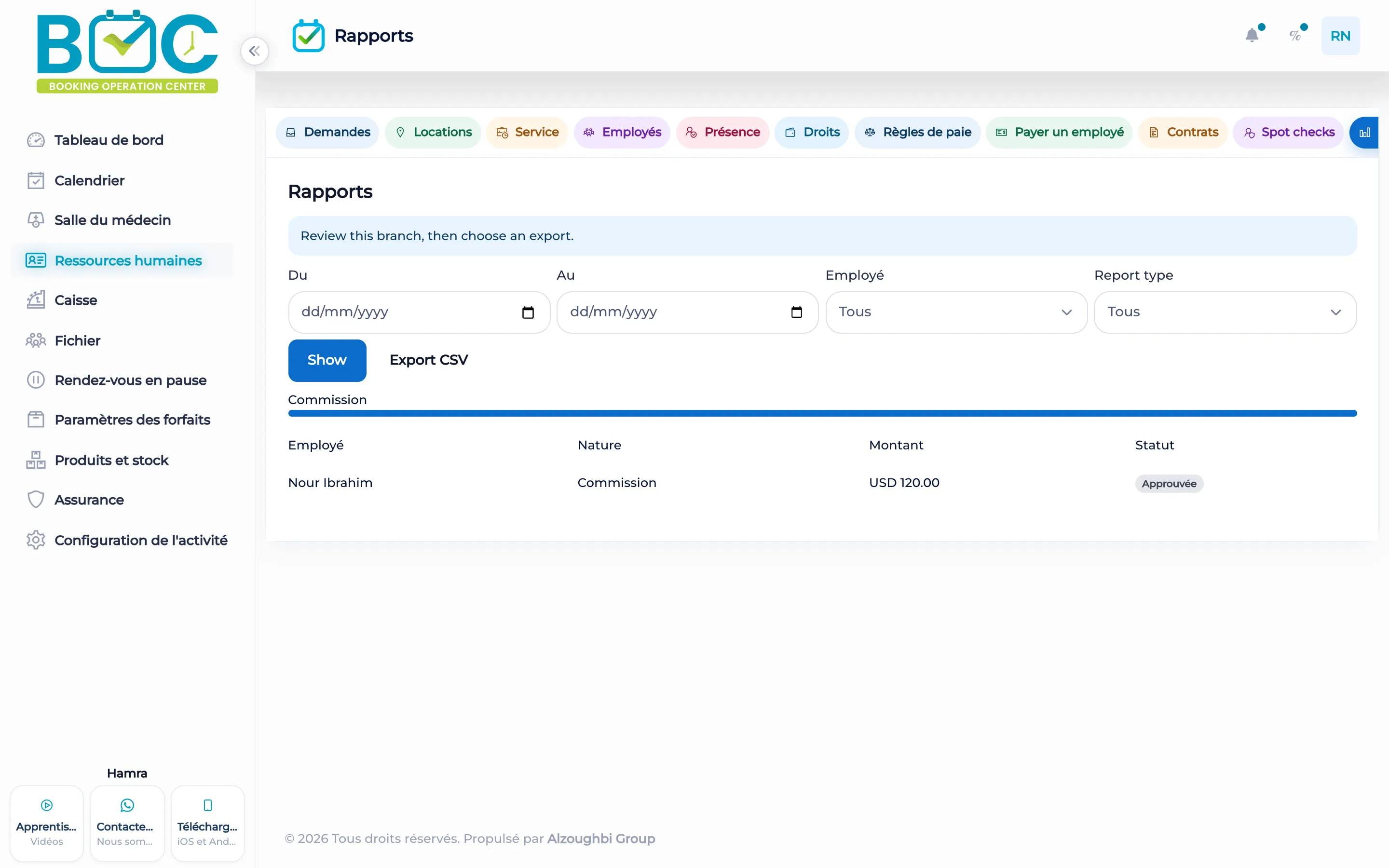
Task: Click the Show button
Action: click(x=327, y=361)
